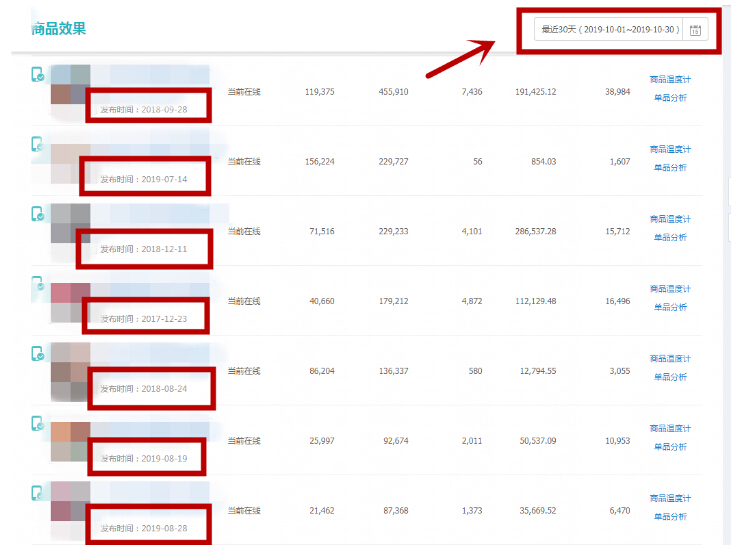This screenshot has width=733, height=557.
Task: Open 单品分析 for product published 2018-12-11
Action: [670, 238]
